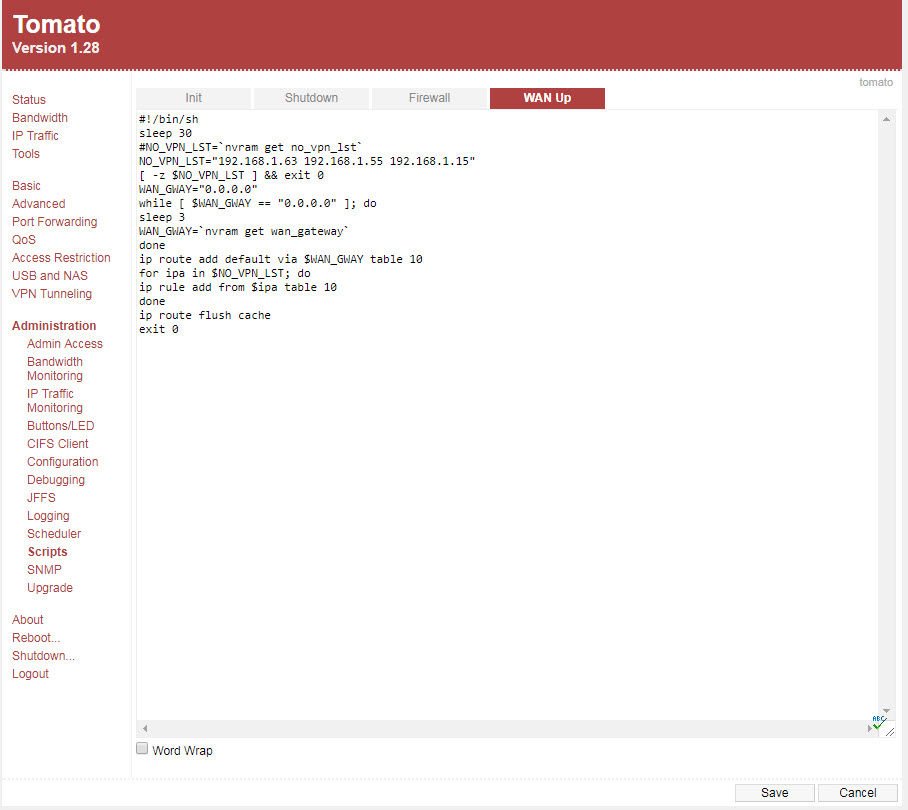Go to the QoS page
Image resolution: width=908 pixels, height=810 pixels.
[24, 240]
